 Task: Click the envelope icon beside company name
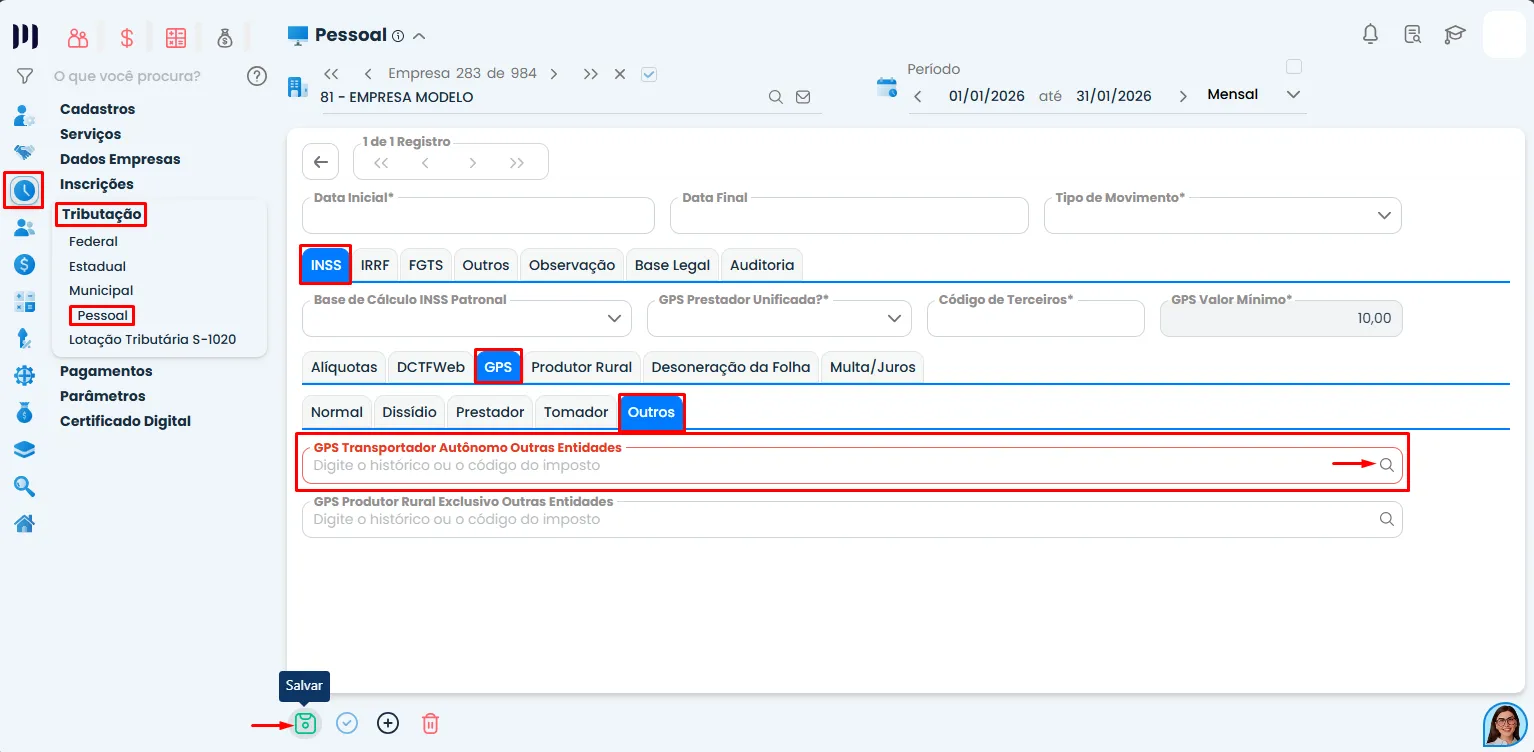tap(803, 97)
